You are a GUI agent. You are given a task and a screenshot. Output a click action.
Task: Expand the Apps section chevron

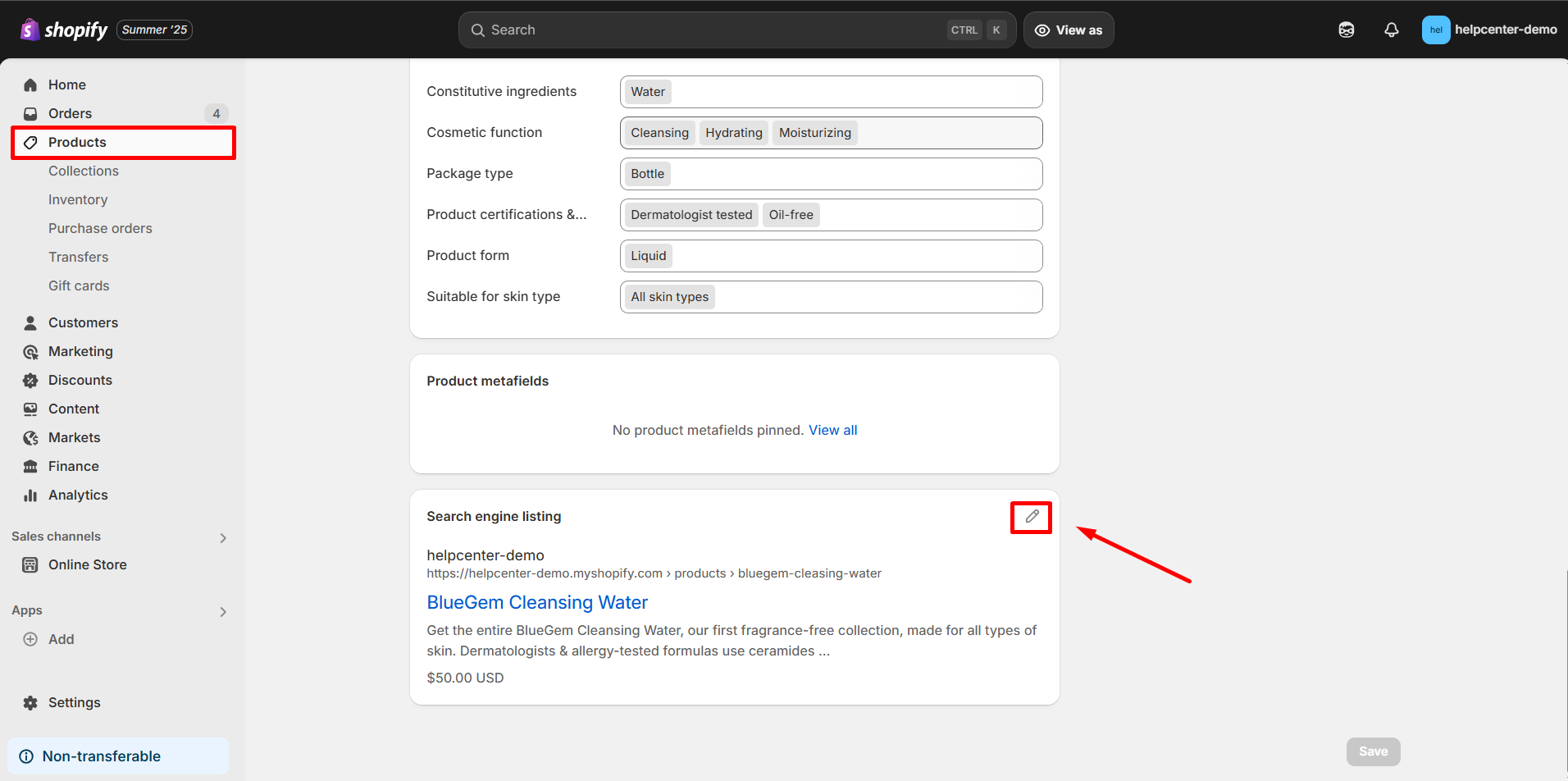(223, 612)
